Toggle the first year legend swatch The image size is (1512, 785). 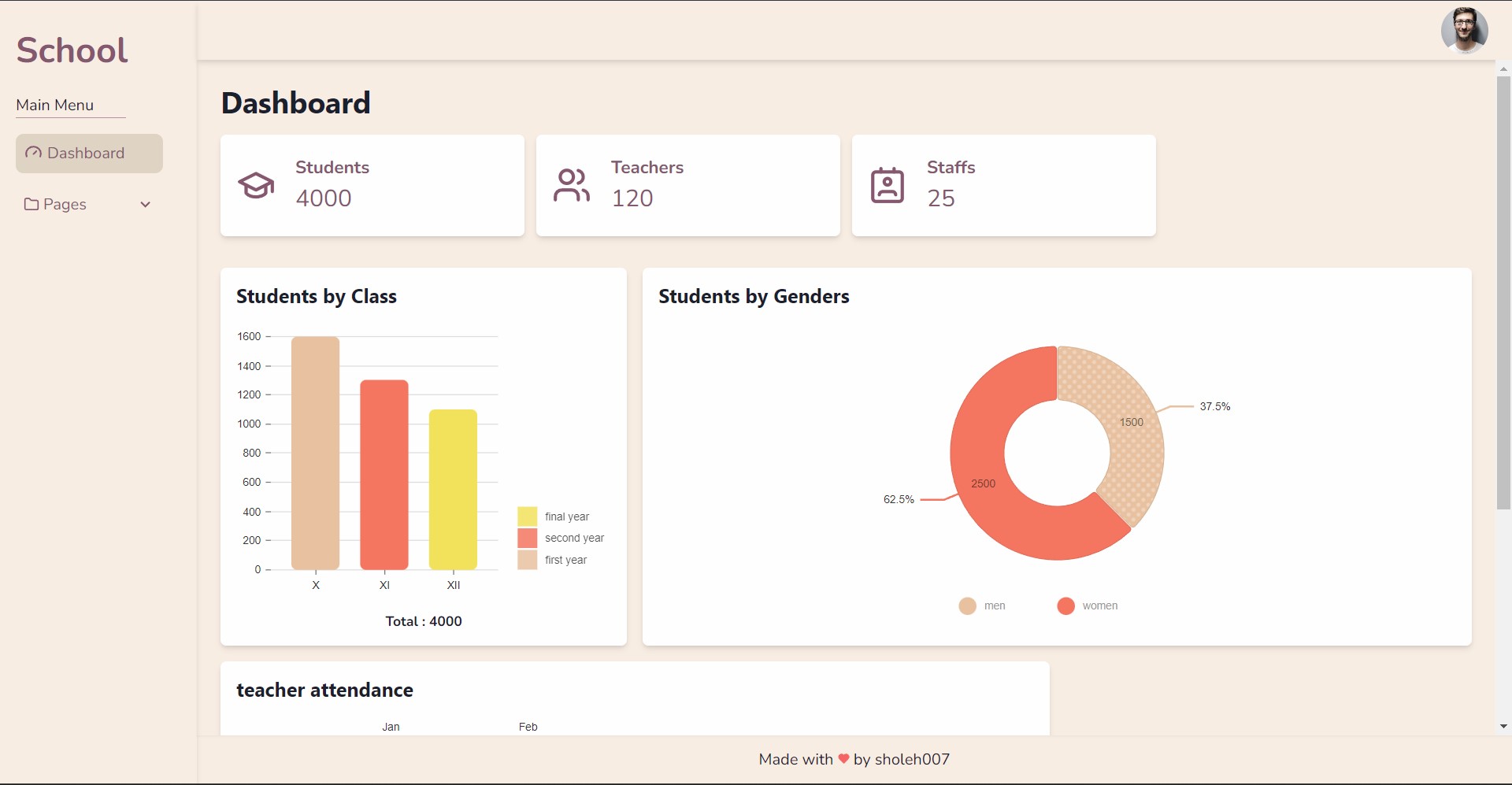click(x=528, y=560)
